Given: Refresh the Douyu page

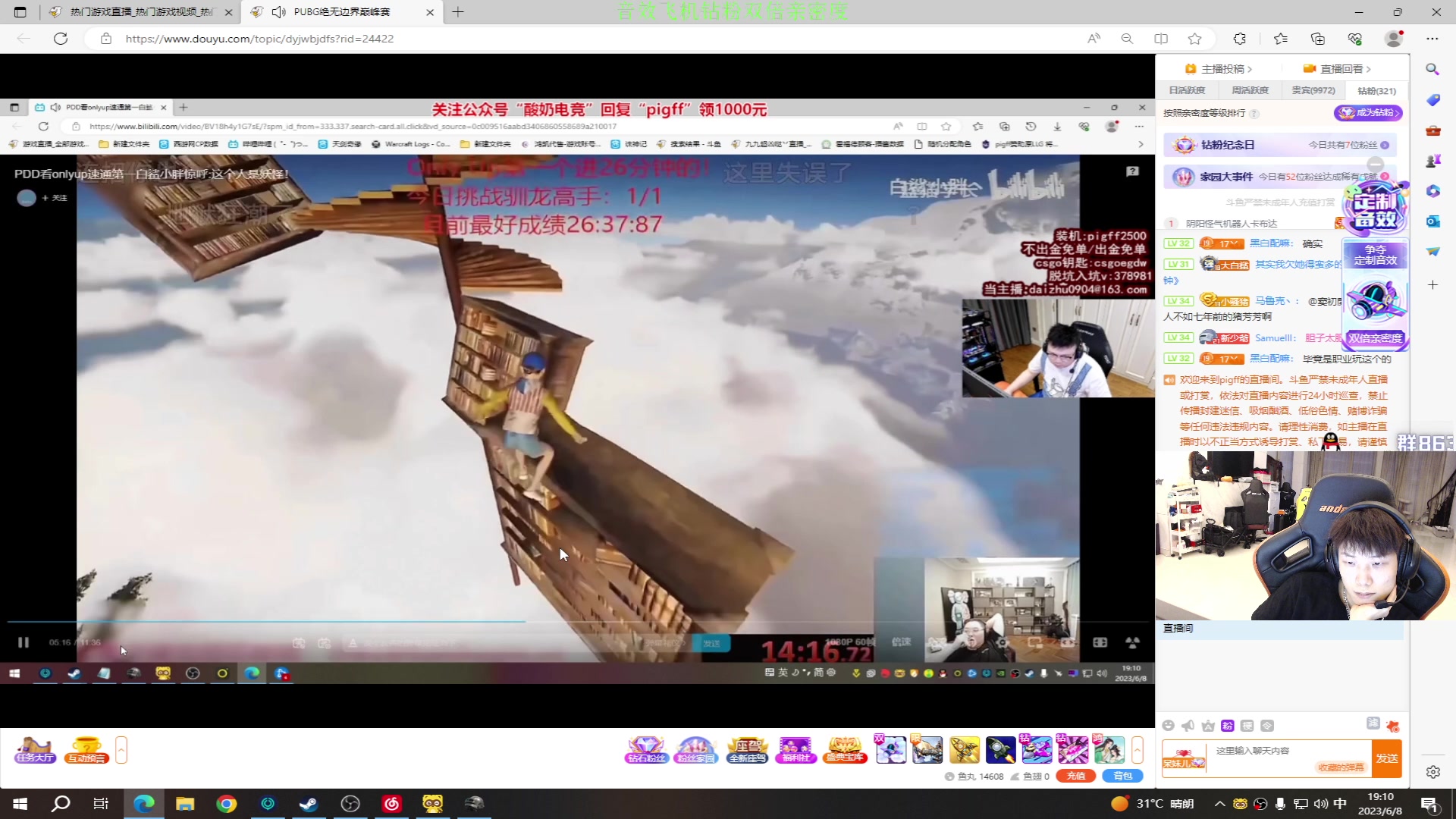Looking at the screenshot, I should click(x=61, y=39).
